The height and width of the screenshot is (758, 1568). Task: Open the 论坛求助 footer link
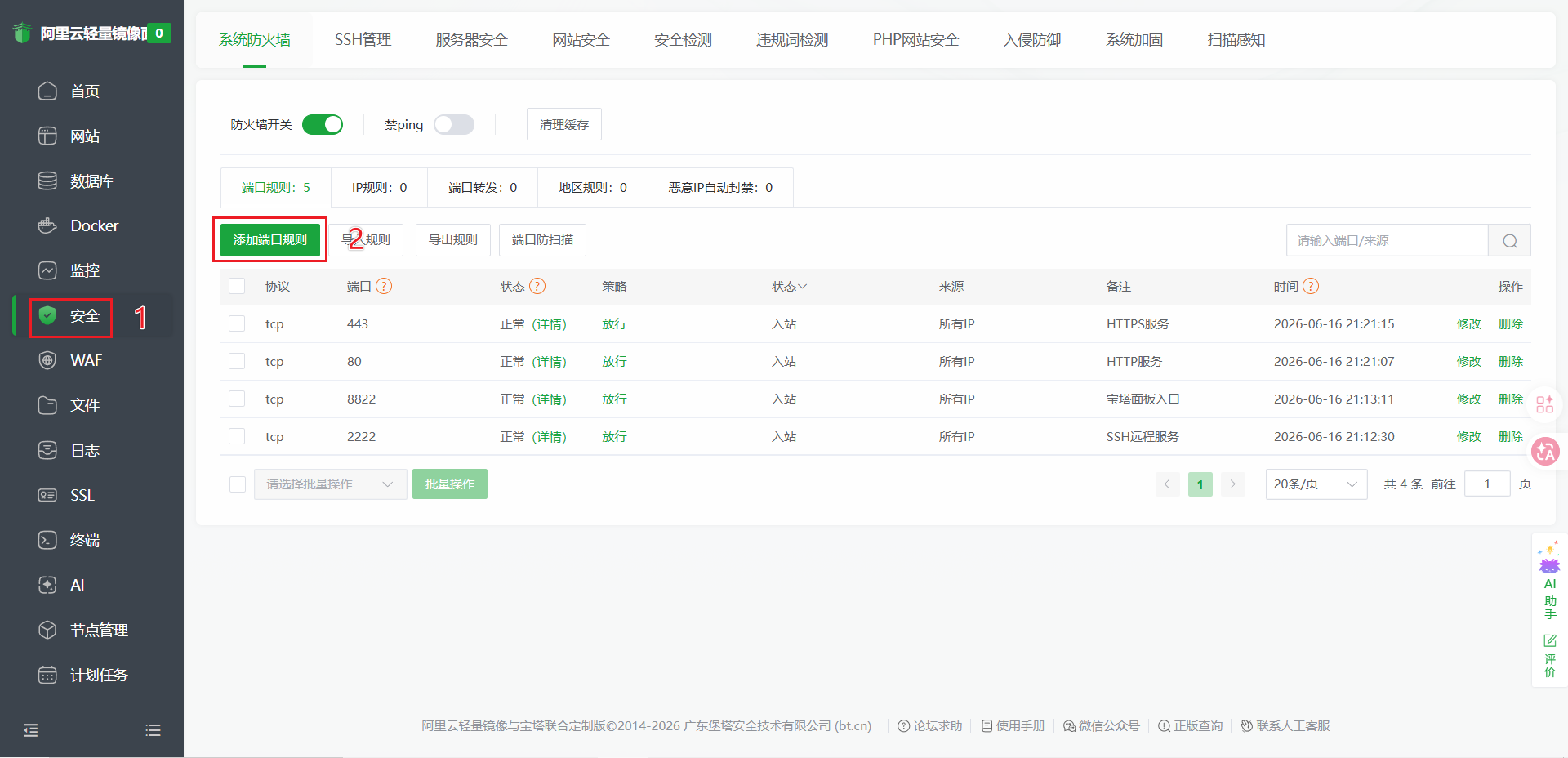tap(930, 725)
